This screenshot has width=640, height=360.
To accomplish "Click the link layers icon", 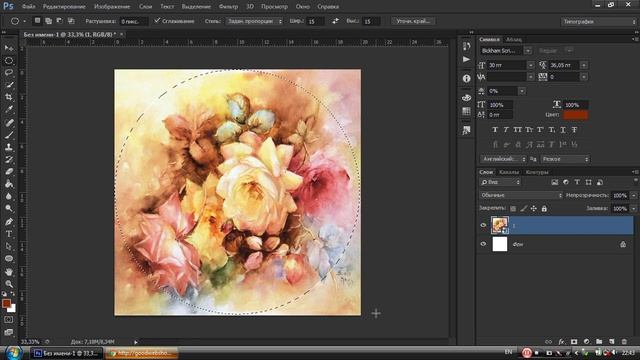I will (x=548, y=341).
